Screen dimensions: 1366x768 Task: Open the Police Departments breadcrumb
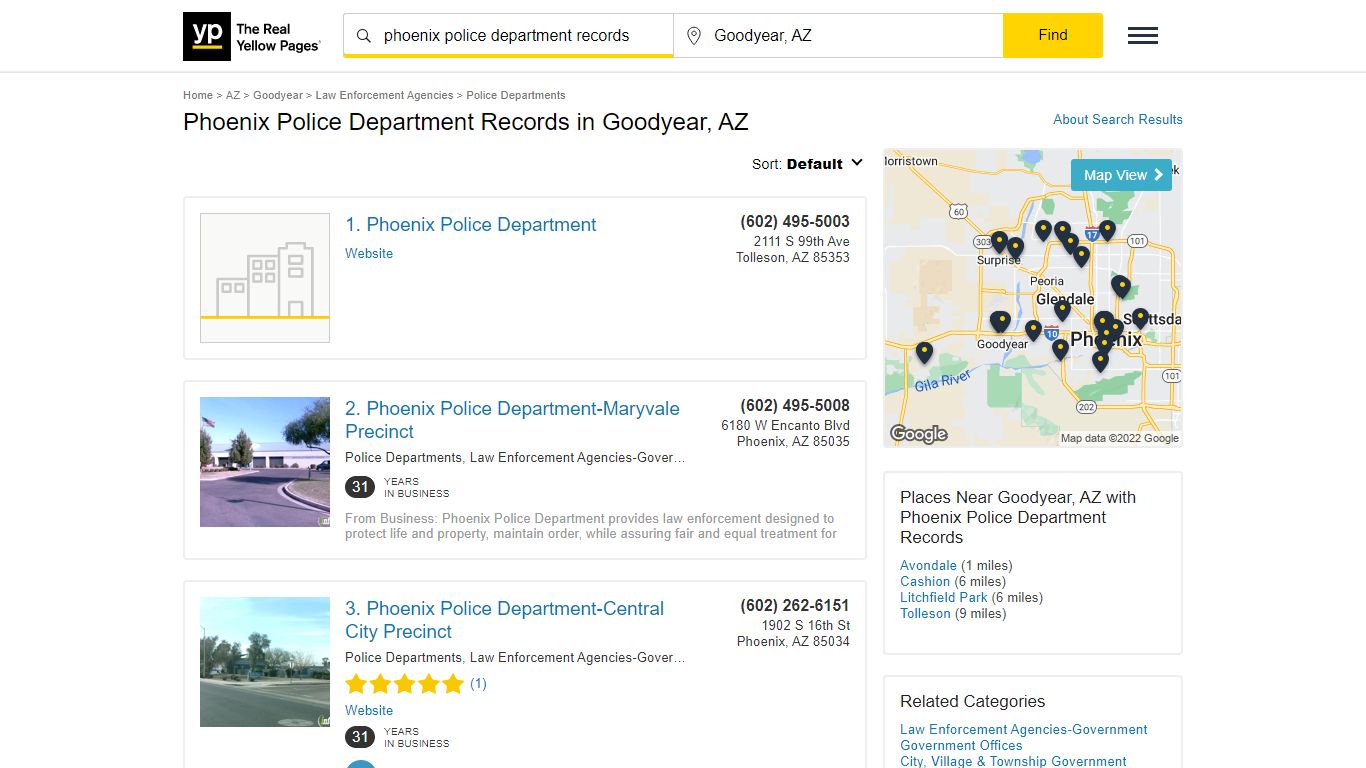pyautogui.click(x=516, y=95)
